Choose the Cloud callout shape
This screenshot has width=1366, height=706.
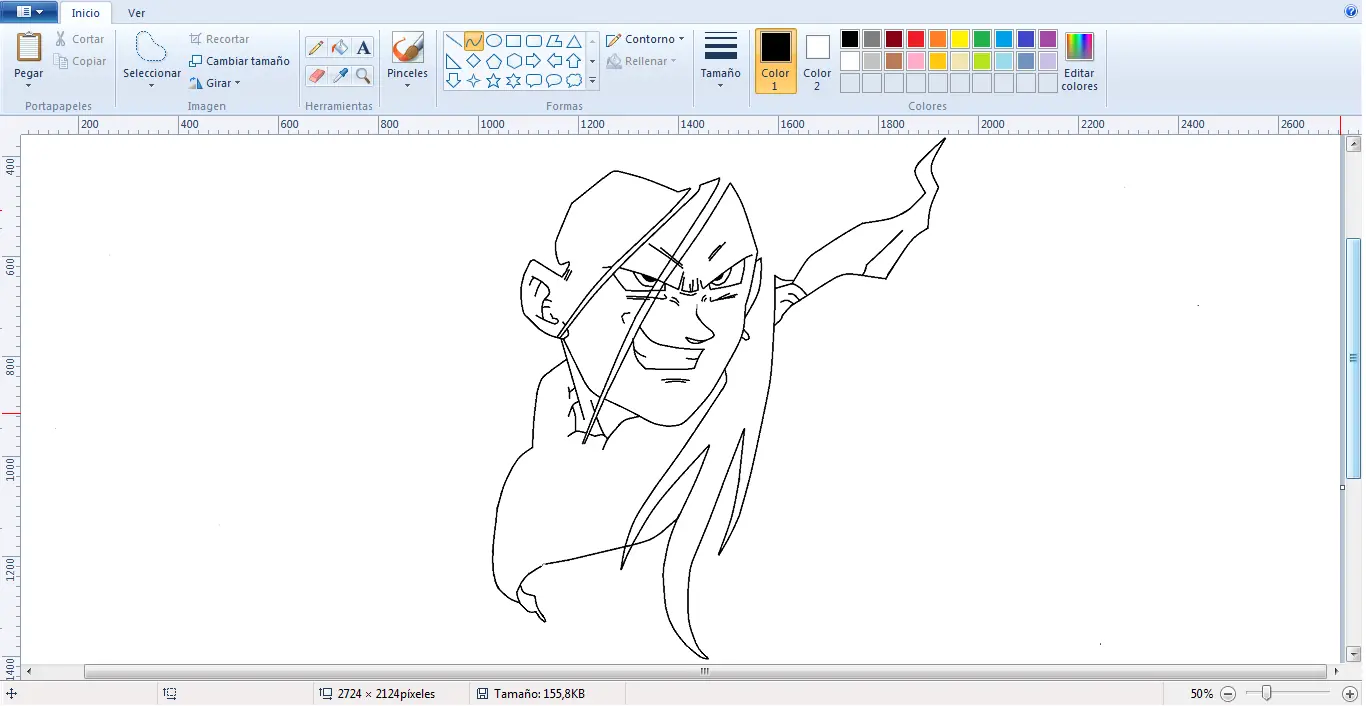[574, 81]
